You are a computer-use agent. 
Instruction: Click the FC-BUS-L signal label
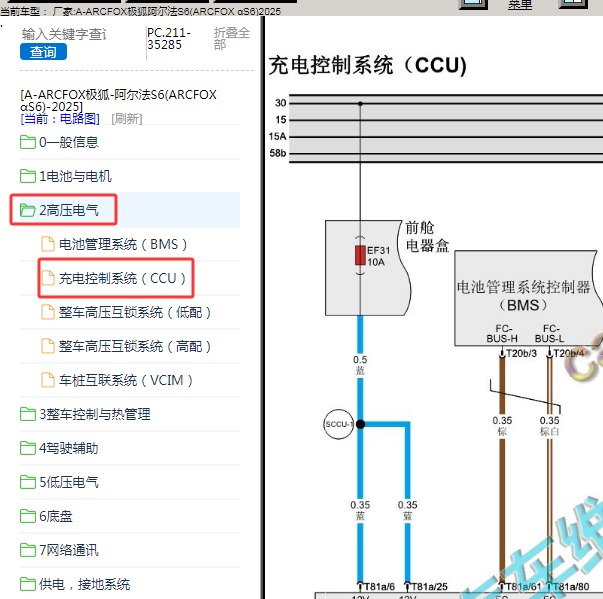tap(550, 334)
